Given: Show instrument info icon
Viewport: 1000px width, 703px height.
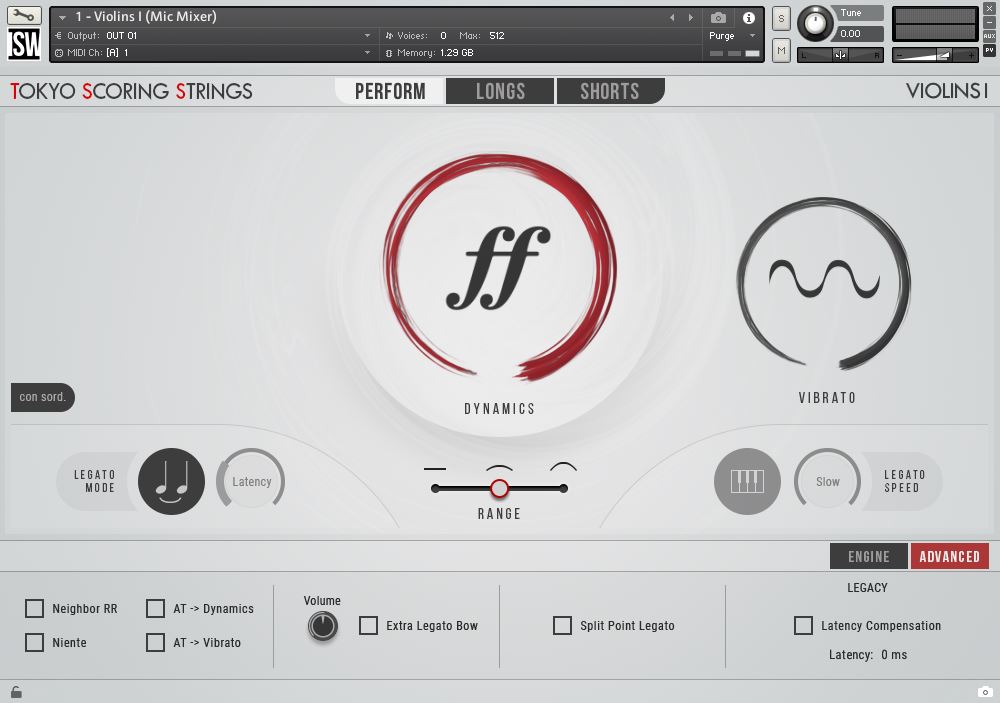Looking at the screenshot, I should 749,17.
